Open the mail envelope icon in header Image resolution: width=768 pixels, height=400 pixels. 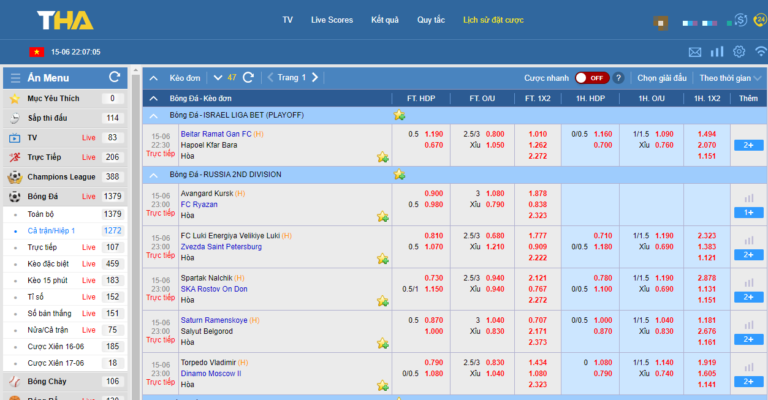point(695,51)
